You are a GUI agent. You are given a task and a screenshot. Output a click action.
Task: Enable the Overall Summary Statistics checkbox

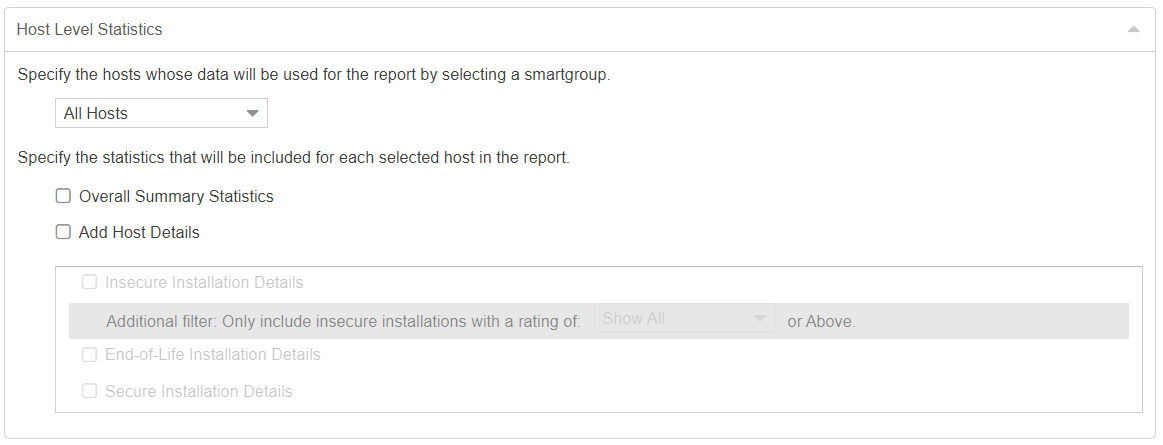[63, 196]
